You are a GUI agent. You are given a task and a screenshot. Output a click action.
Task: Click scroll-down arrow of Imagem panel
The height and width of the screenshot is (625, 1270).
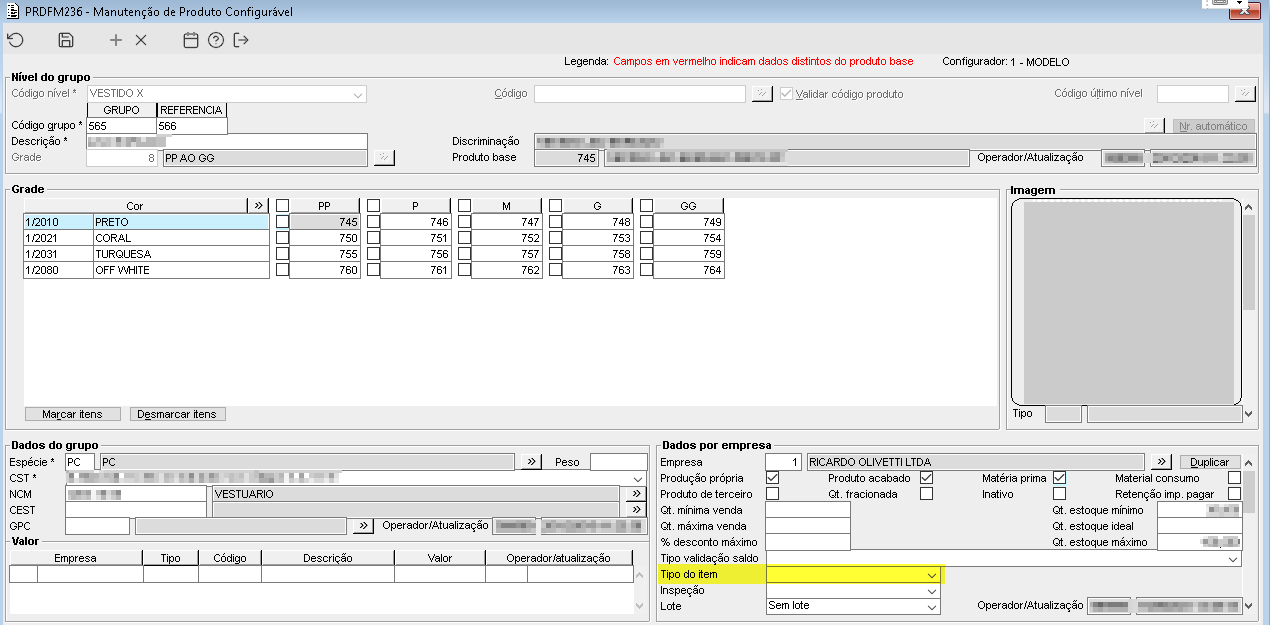tap(1249, 413)
